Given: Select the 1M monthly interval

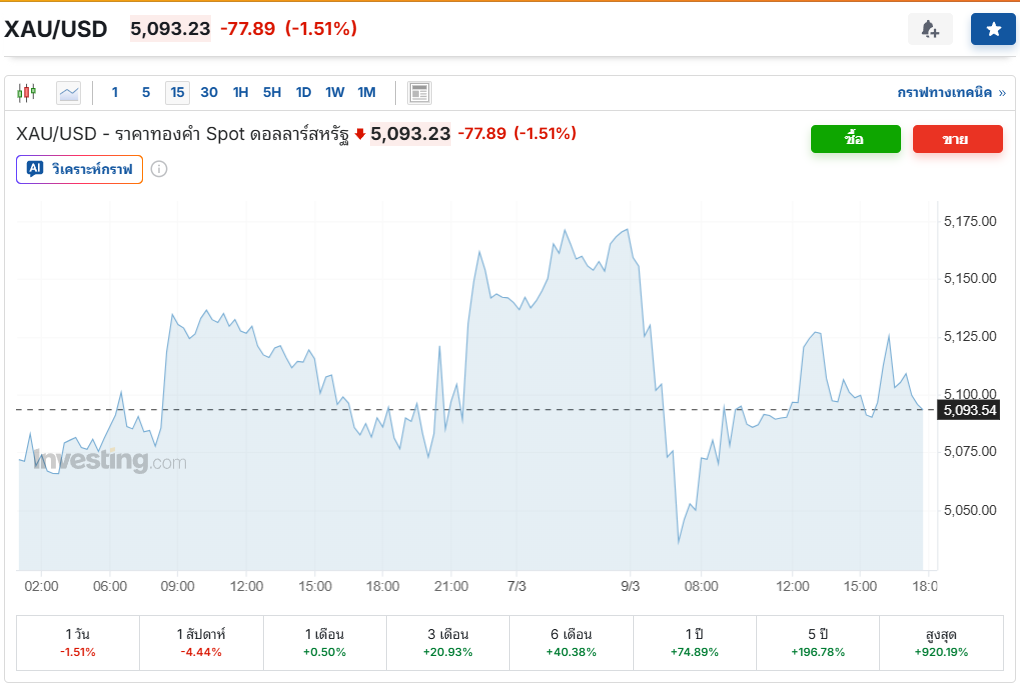Looking at the screenshot, I should click(366, 92).
